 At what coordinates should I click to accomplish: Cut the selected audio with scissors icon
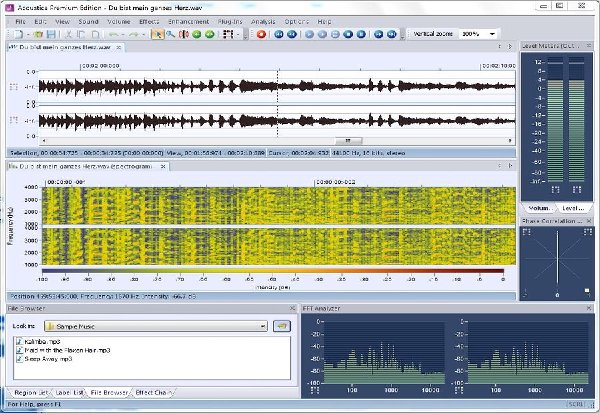tap(68, 34)
